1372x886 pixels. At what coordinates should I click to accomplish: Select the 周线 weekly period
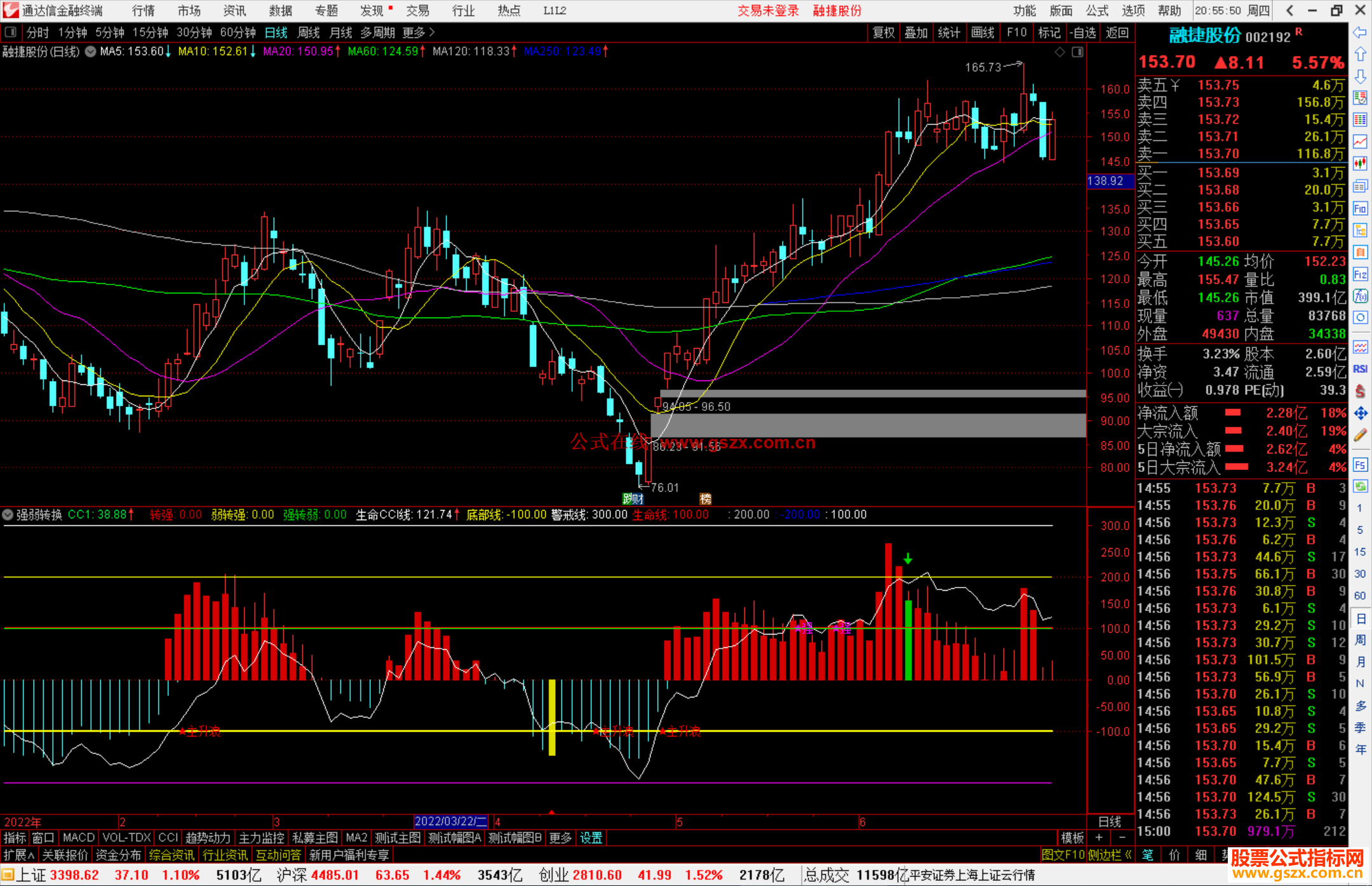[x=309, y=32]
